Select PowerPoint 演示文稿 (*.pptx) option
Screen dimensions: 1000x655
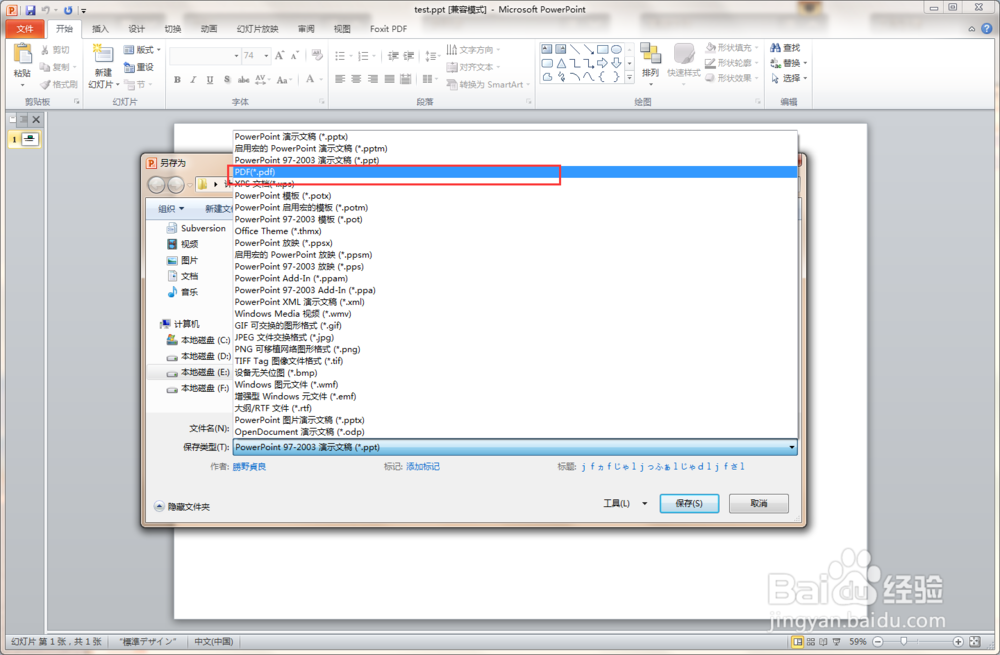tap(515, 136)
